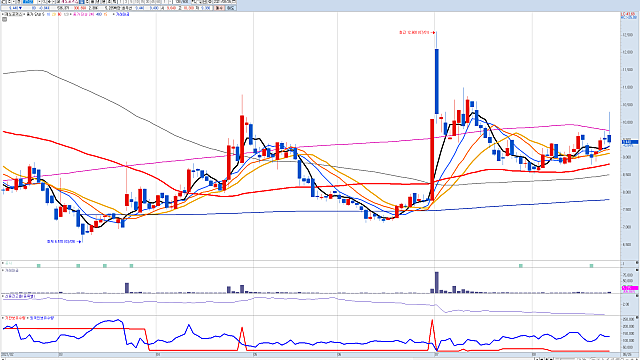Click the 12,000 price label on the right axis
This screenshot has height=360, width=640.
point(627,52)
